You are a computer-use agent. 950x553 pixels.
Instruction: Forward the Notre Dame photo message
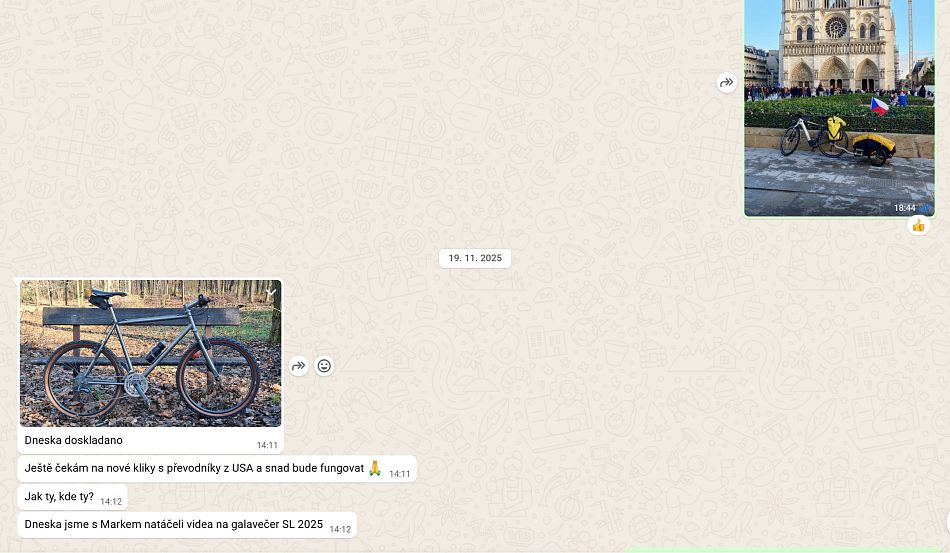pos(727,83)
